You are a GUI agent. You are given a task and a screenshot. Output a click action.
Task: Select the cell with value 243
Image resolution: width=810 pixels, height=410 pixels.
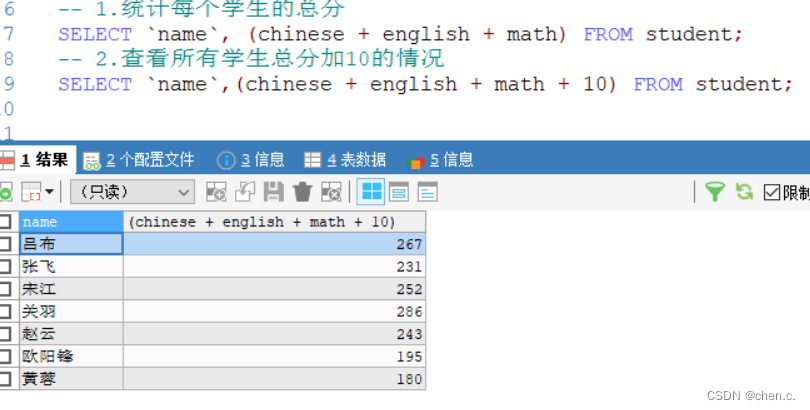pyautogui.click(x=274, y=334)
